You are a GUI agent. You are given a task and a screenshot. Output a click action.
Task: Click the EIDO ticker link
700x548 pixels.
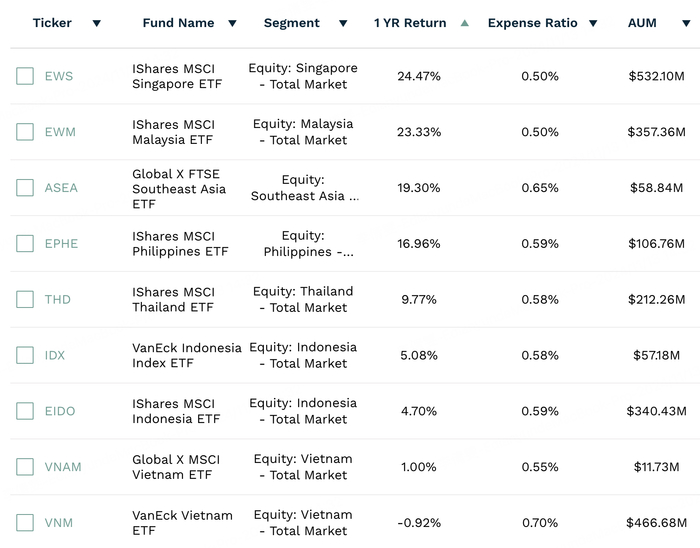pos(60,411)
